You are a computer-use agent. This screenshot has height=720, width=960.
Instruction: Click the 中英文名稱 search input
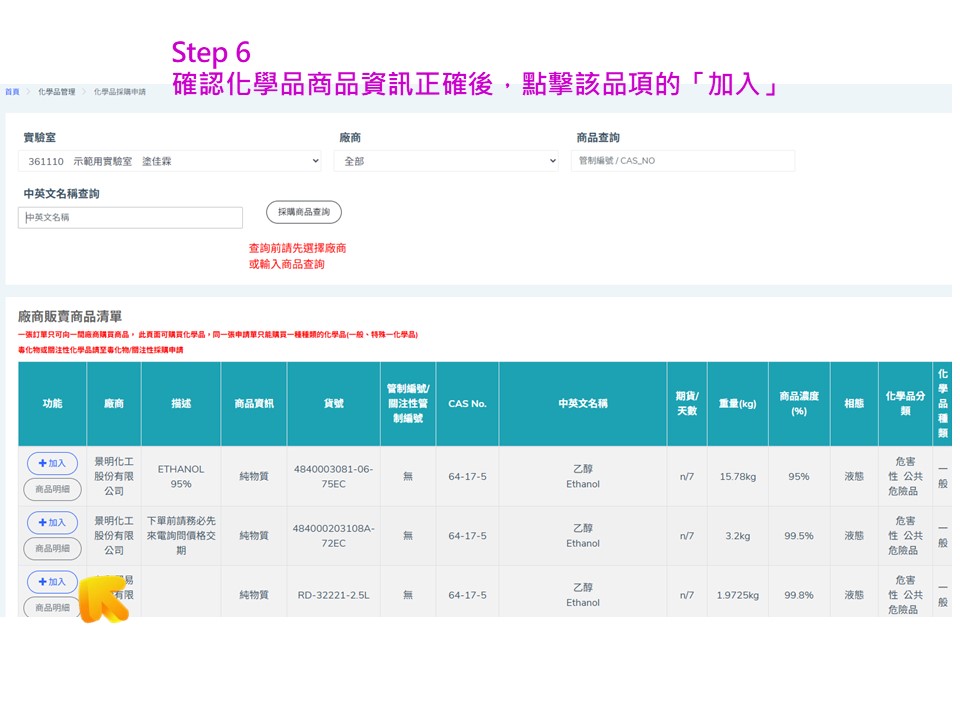coord(130,217)
